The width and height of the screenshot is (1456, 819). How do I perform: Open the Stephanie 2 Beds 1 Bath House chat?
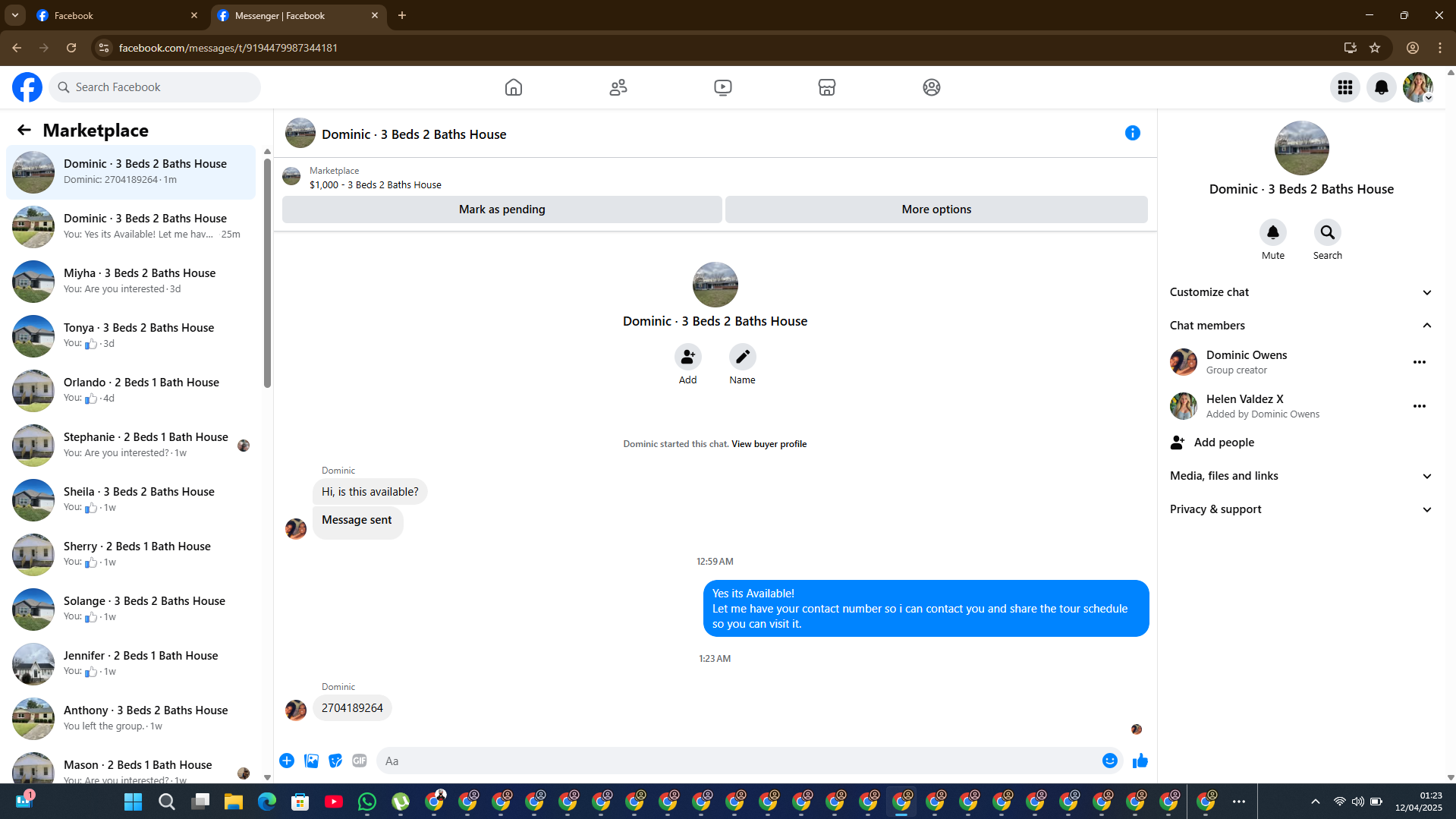coord(131,446)
